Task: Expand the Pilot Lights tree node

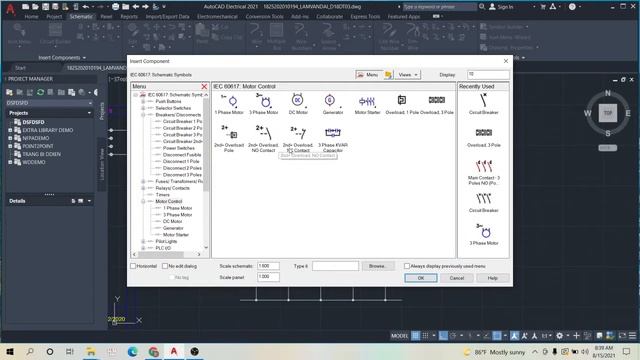Action: point(143,242)
